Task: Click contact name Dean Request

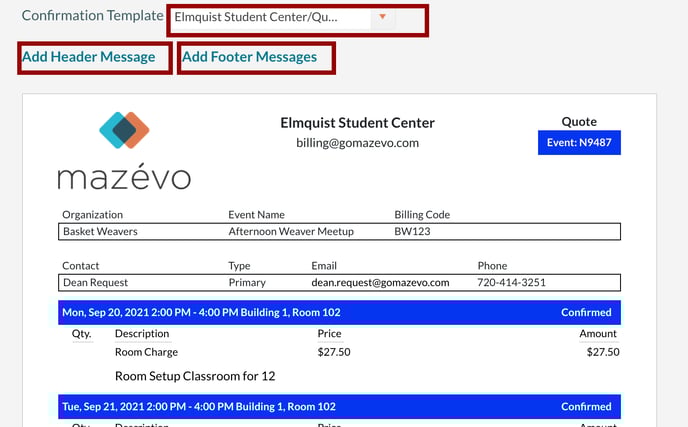Action: [95, 283]
